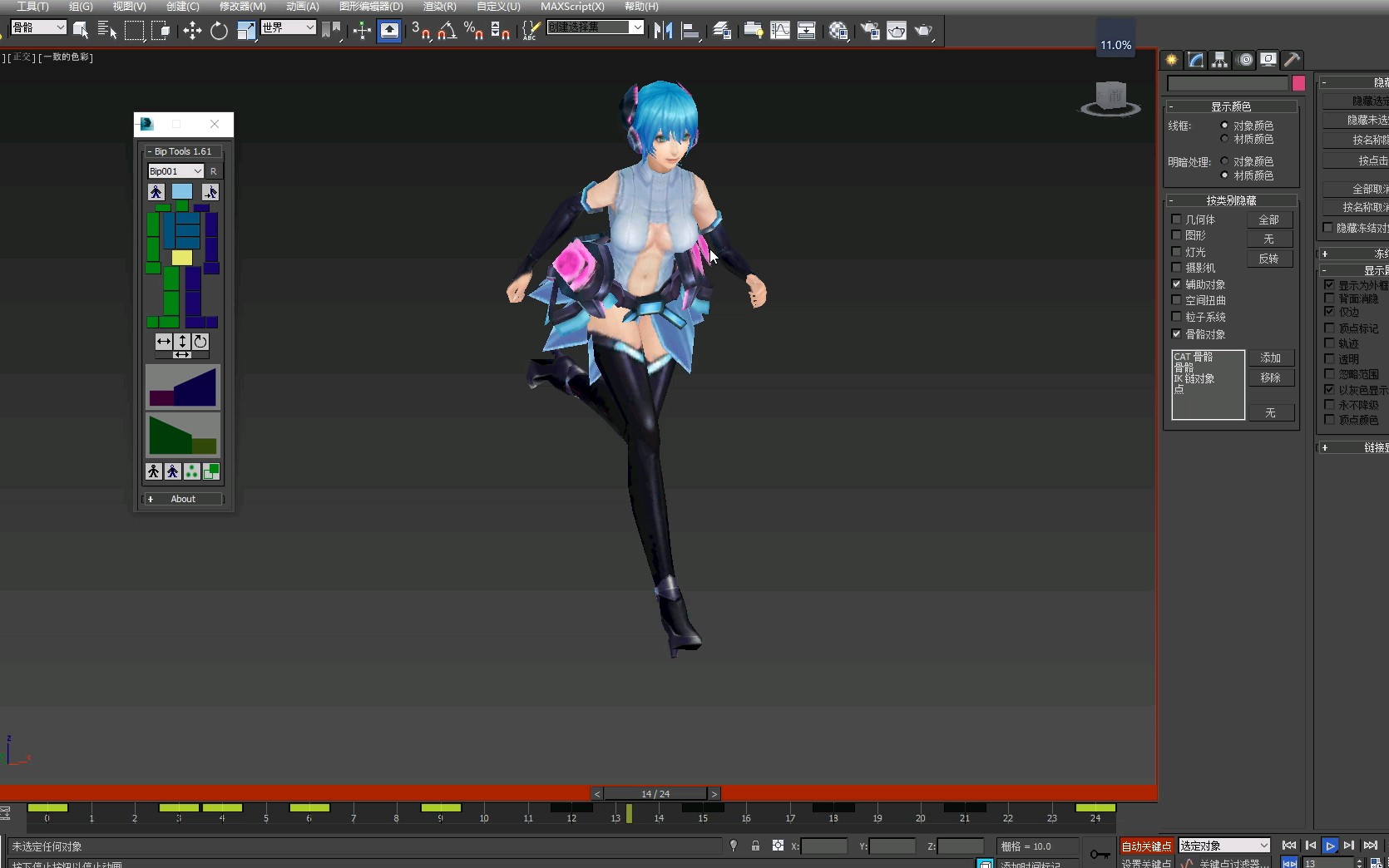Click the Keyboard Shortcut Override toggle icon

click(x=389, y=31)
